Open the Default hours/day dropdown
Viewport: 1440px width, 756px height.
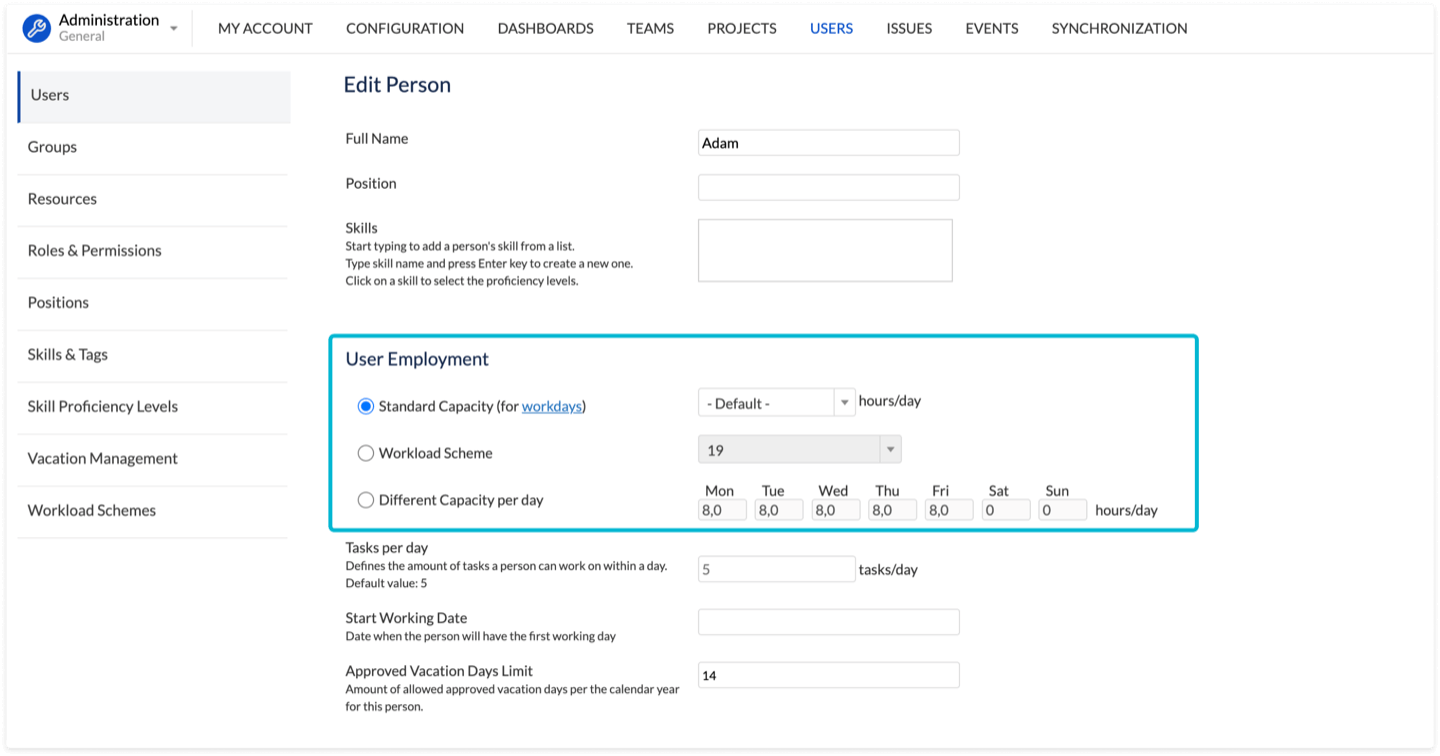pyautogui.click(x=776, y=403)
